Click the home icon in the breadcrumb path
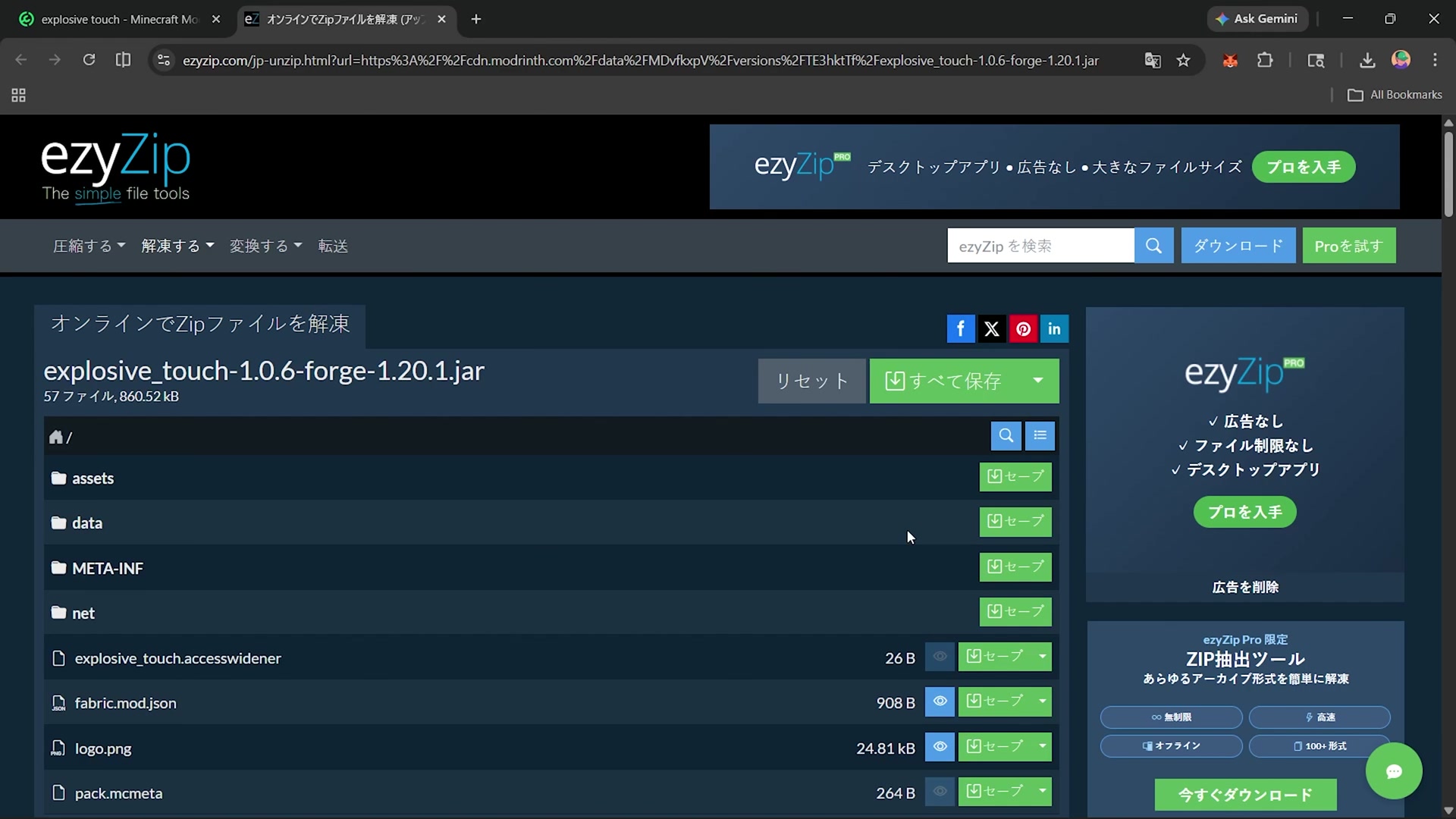 (x=56, y=437)
